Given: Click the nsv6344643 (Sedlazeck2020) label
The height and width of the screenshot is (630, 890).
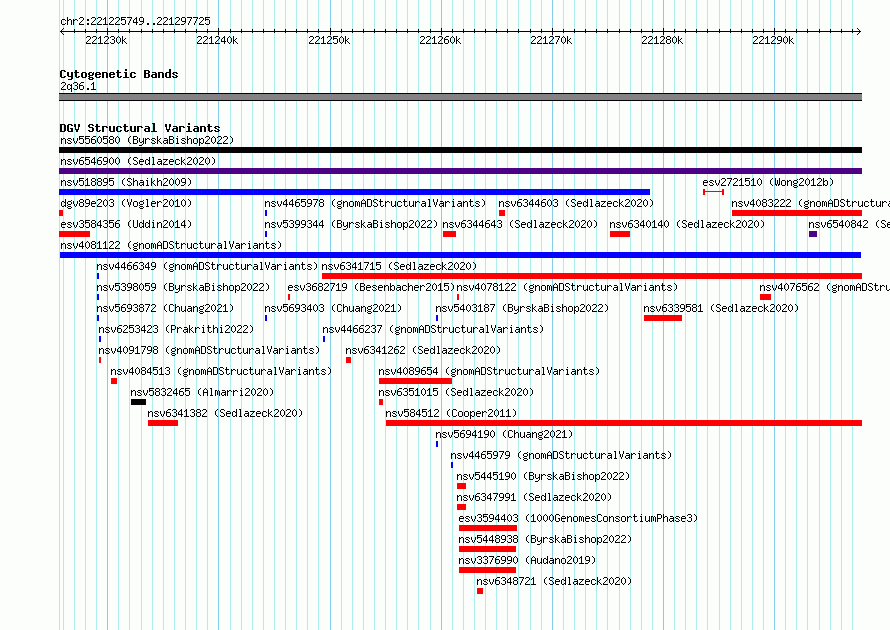Looking at the screenshot, I should tap(520, 224).
